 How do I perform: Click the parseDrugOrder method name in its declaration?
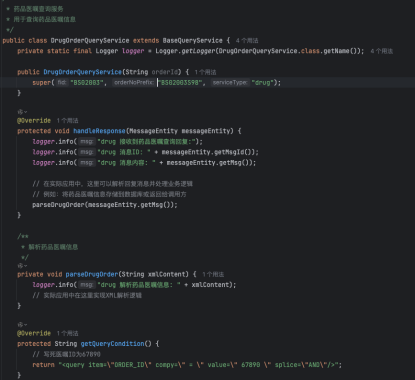point(92,274)
